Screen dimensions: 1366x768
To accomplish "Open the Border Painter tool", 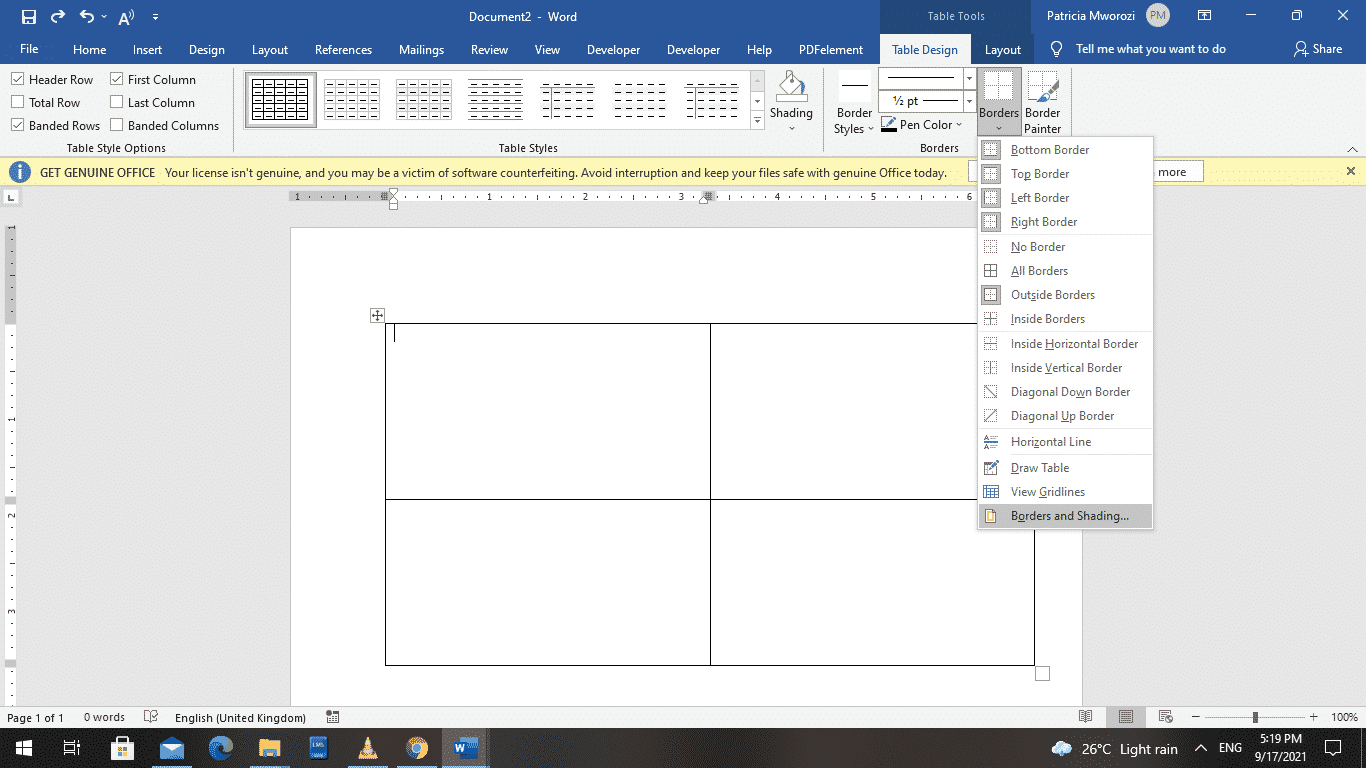I will (1043, 97).
